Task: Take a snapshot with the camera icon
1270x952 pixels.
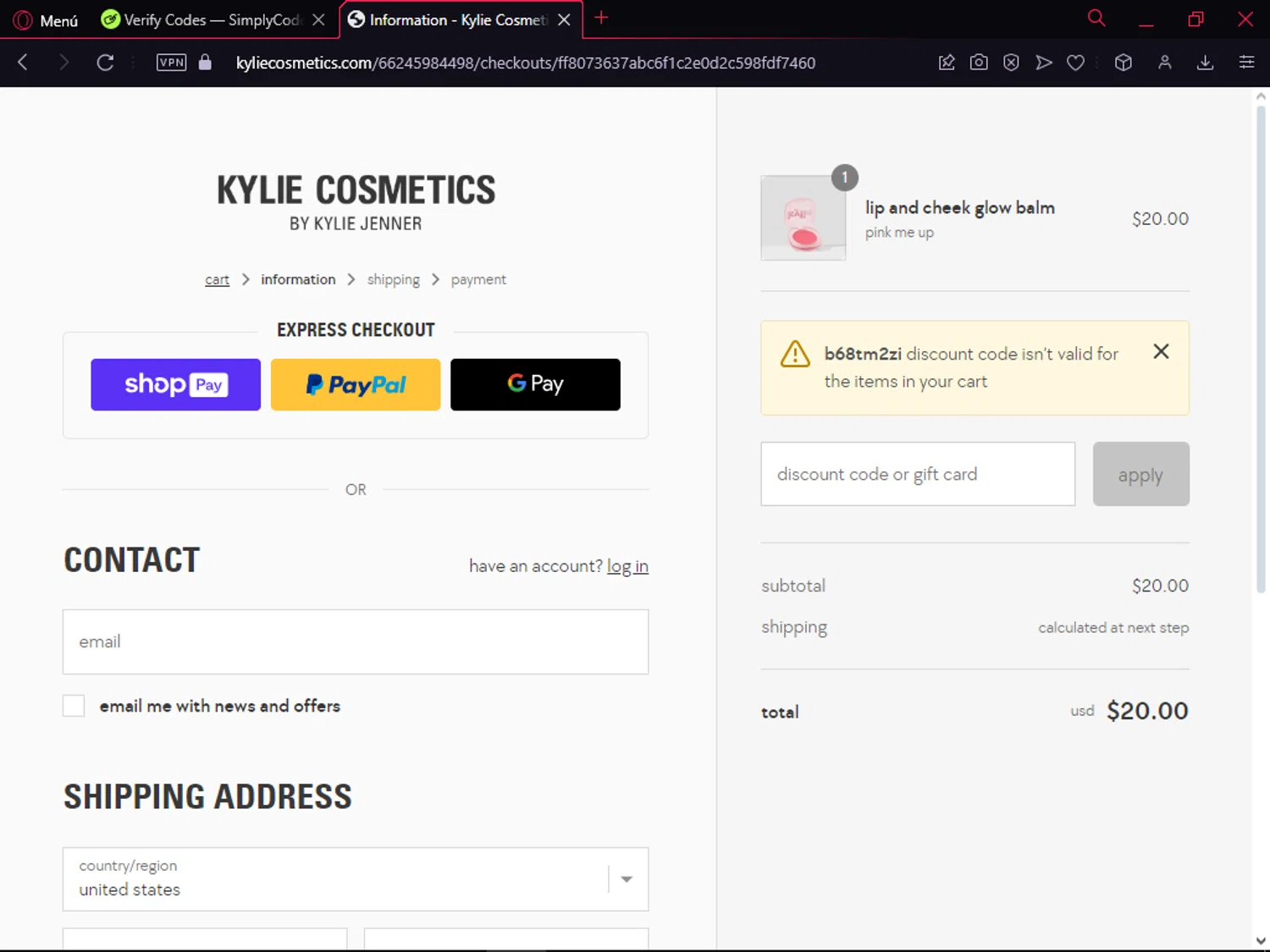Action: [x=979, y=62]
